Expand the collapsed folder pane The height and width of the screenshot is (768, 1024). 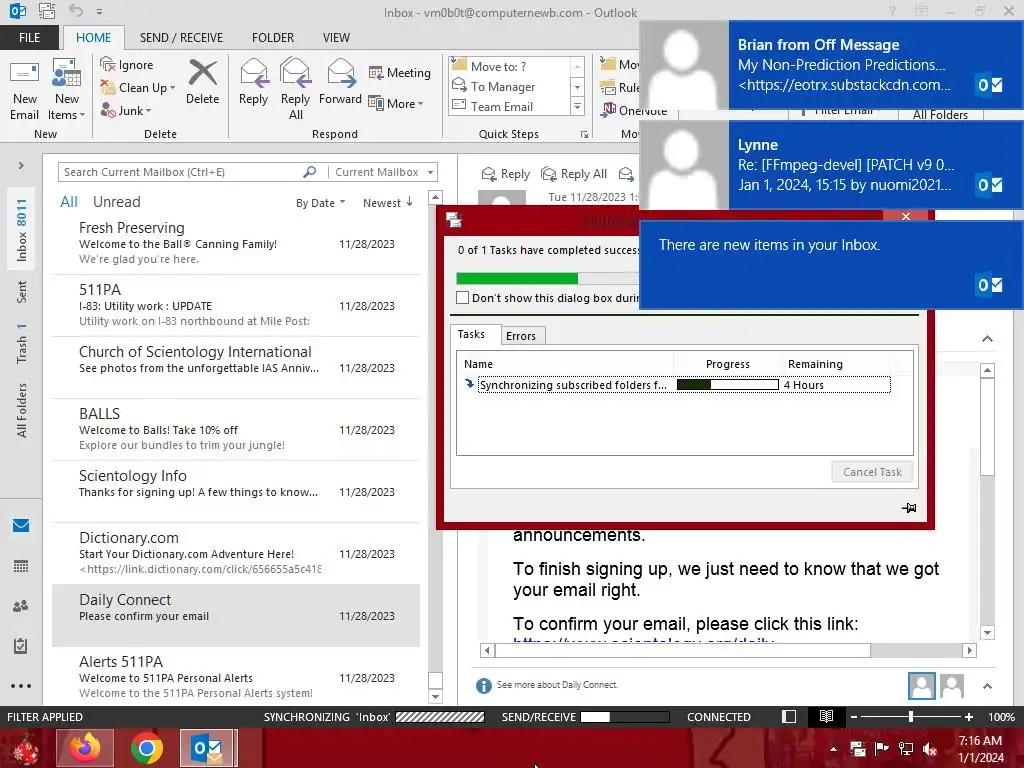21,165
